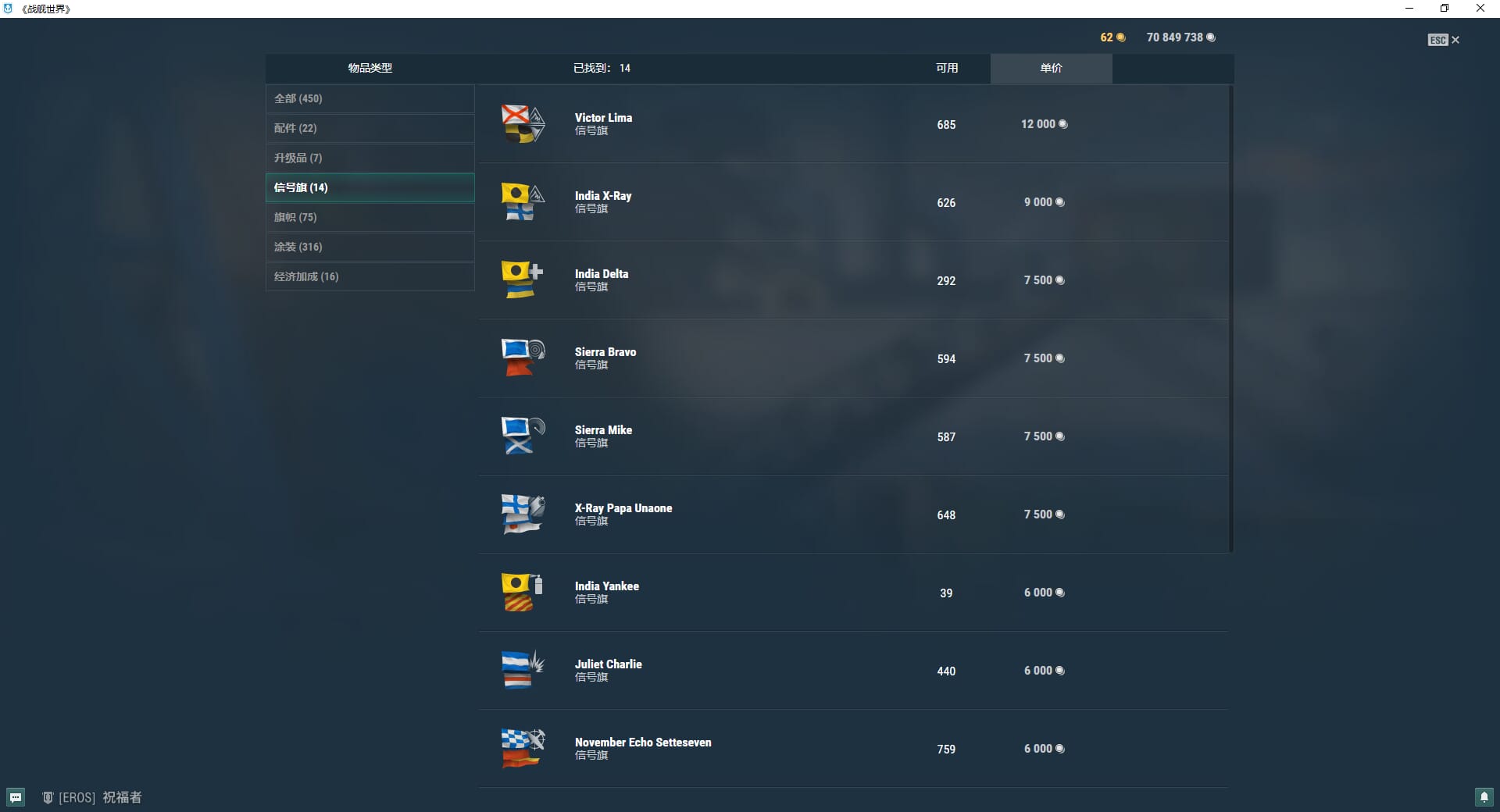Click the India Delta flag icon

click(x=522, y=280)
